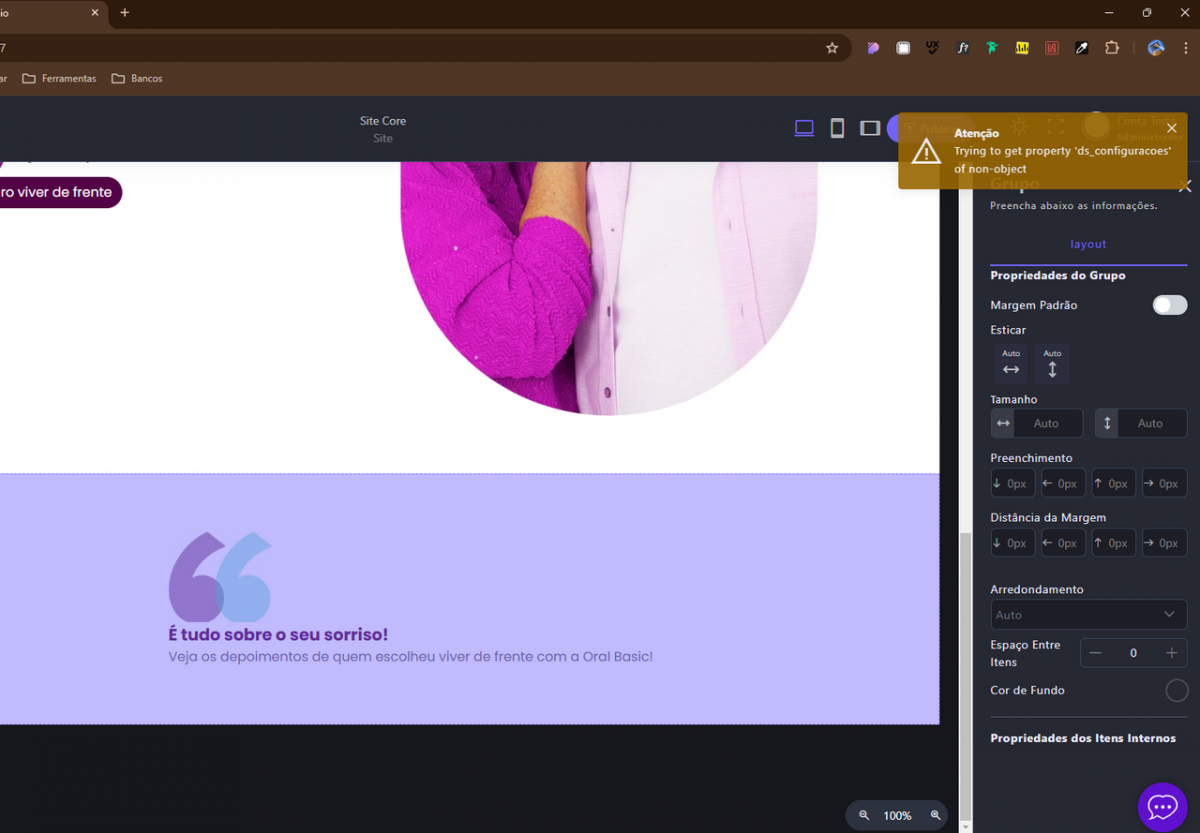Click the zoom out magnifier icon
The height and width of the screenshot is (833, 1200).
(x=864, y=816)
